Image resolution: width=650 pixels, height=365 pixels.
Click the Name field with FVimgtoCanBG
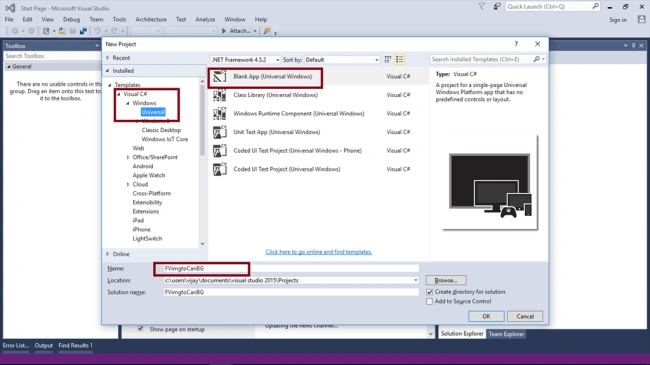click(291, 269)
